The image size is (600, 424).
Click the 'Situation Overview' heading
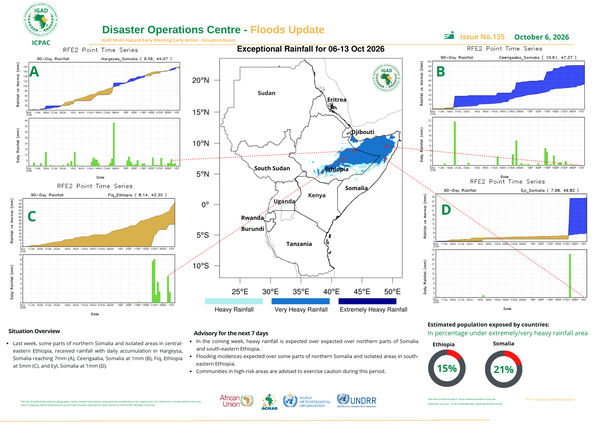click(34, 331)
